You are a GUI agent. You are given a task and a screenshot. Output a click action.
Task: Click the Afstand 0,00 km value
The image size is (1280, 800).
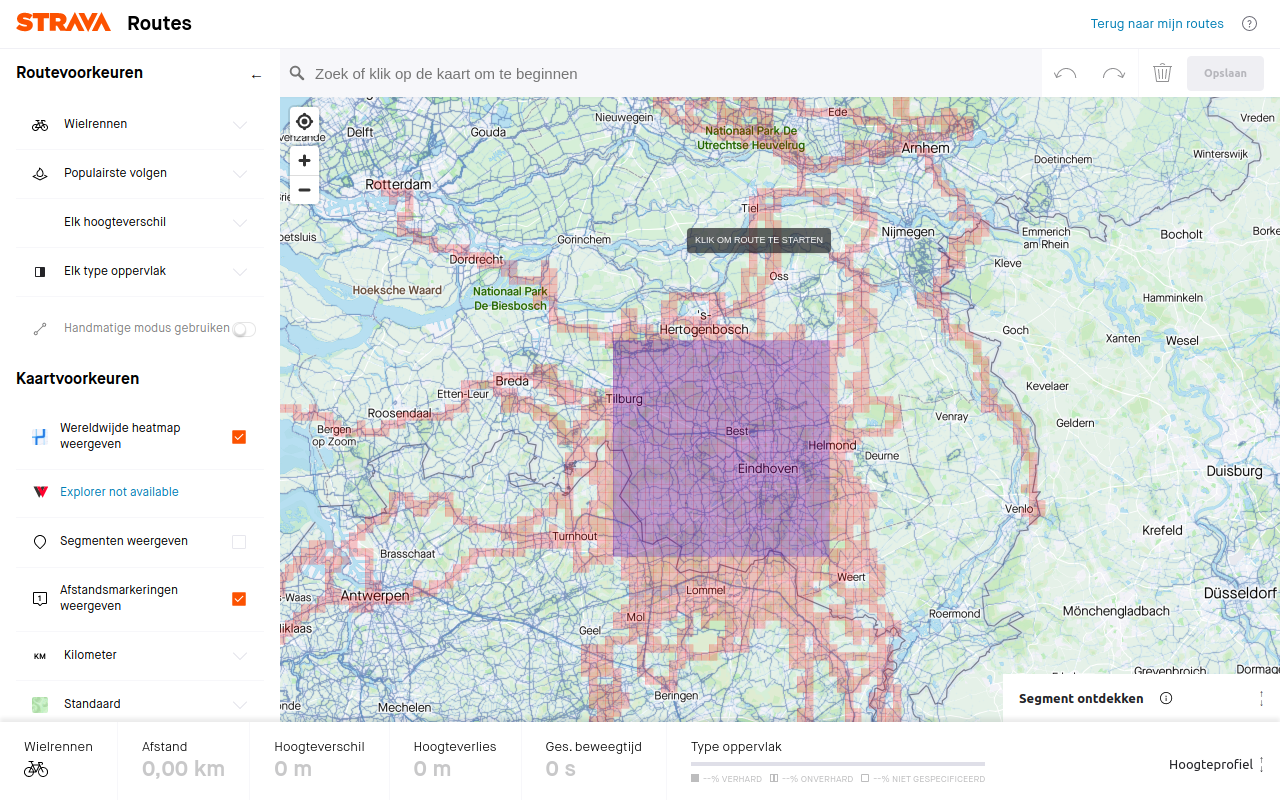pyautogui.click(x=183, y=769)
